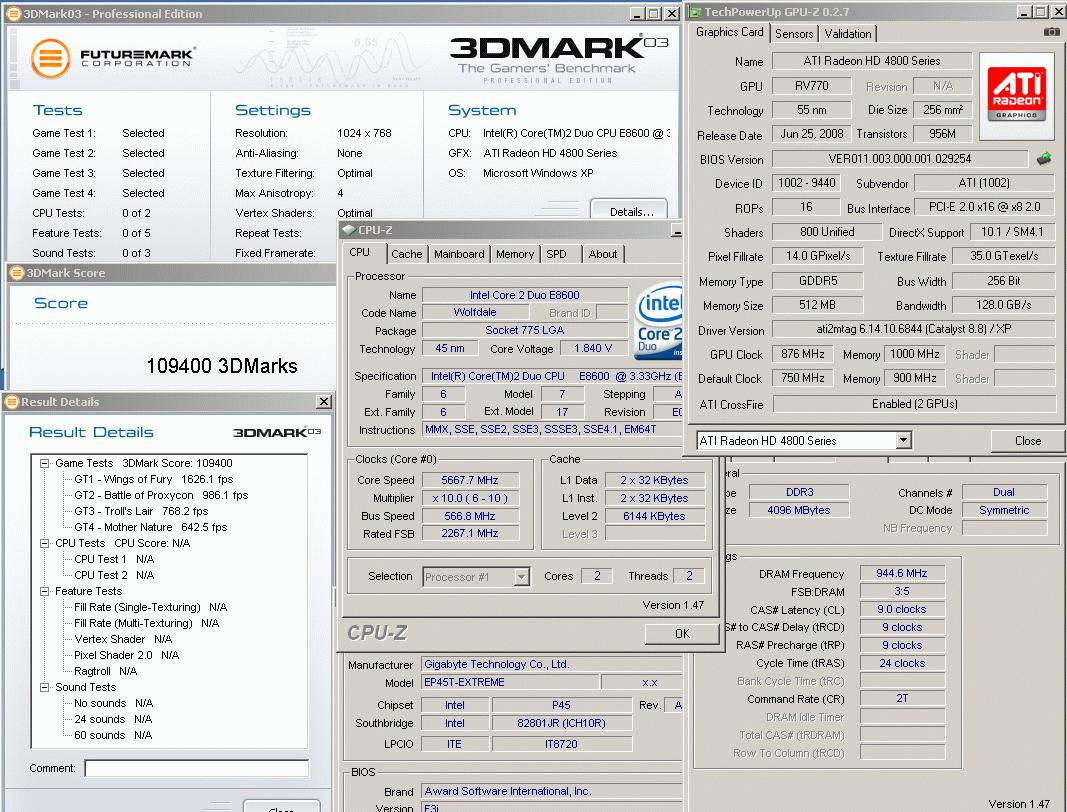Click the DRAM Frequency 944.6 MHz value
This screenshot has width=1067, height=812.
(x=902, y=573)
